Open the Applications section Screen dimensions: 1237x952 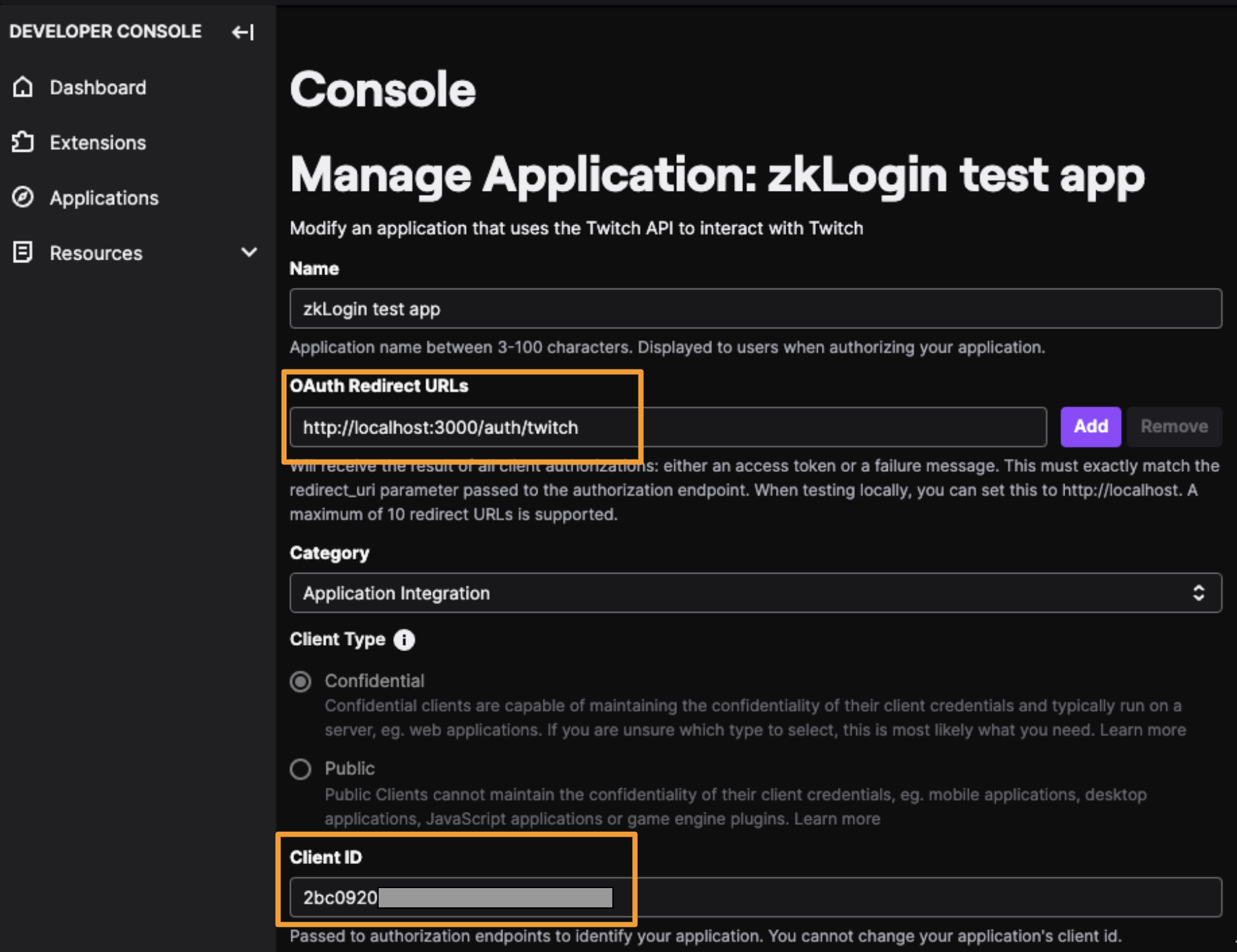click(104, 198)
